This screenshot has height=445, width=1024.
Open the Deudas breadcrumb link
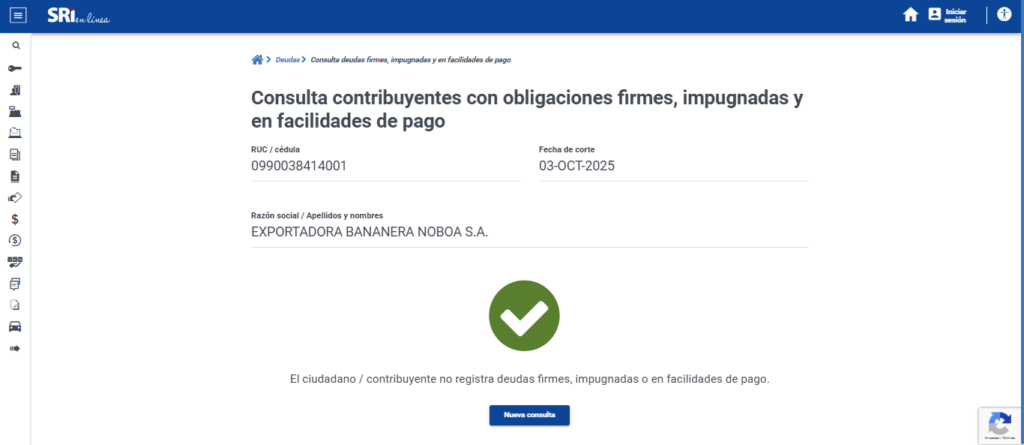(287, 60)
